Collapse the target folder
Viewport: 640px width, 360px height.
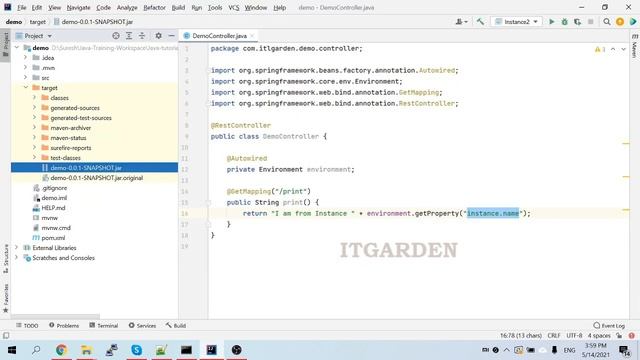[x=26, y=87]
